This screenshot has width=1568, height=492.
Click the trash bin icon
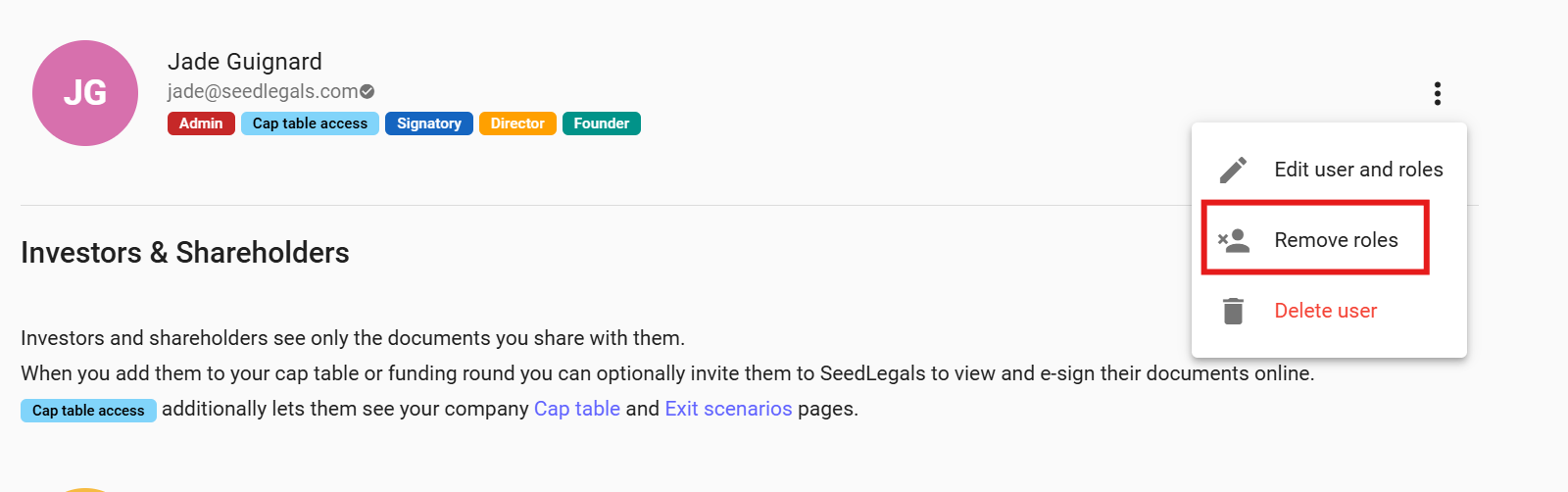coord(1233,311)
